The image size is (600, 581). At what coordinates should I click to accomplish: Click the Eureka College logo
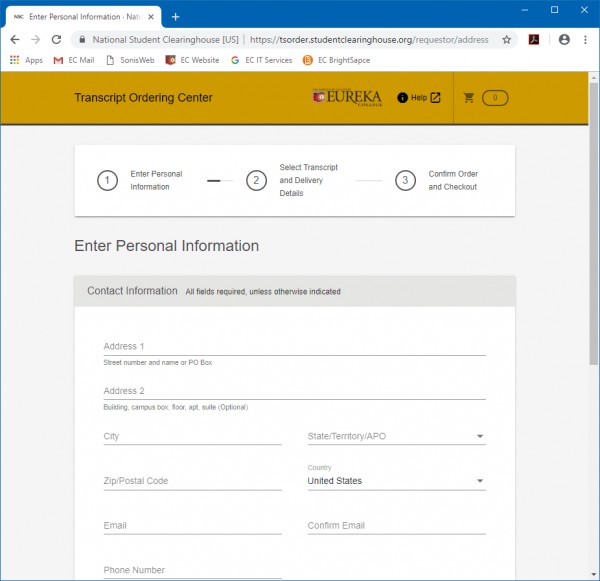(x=346, y=97)
